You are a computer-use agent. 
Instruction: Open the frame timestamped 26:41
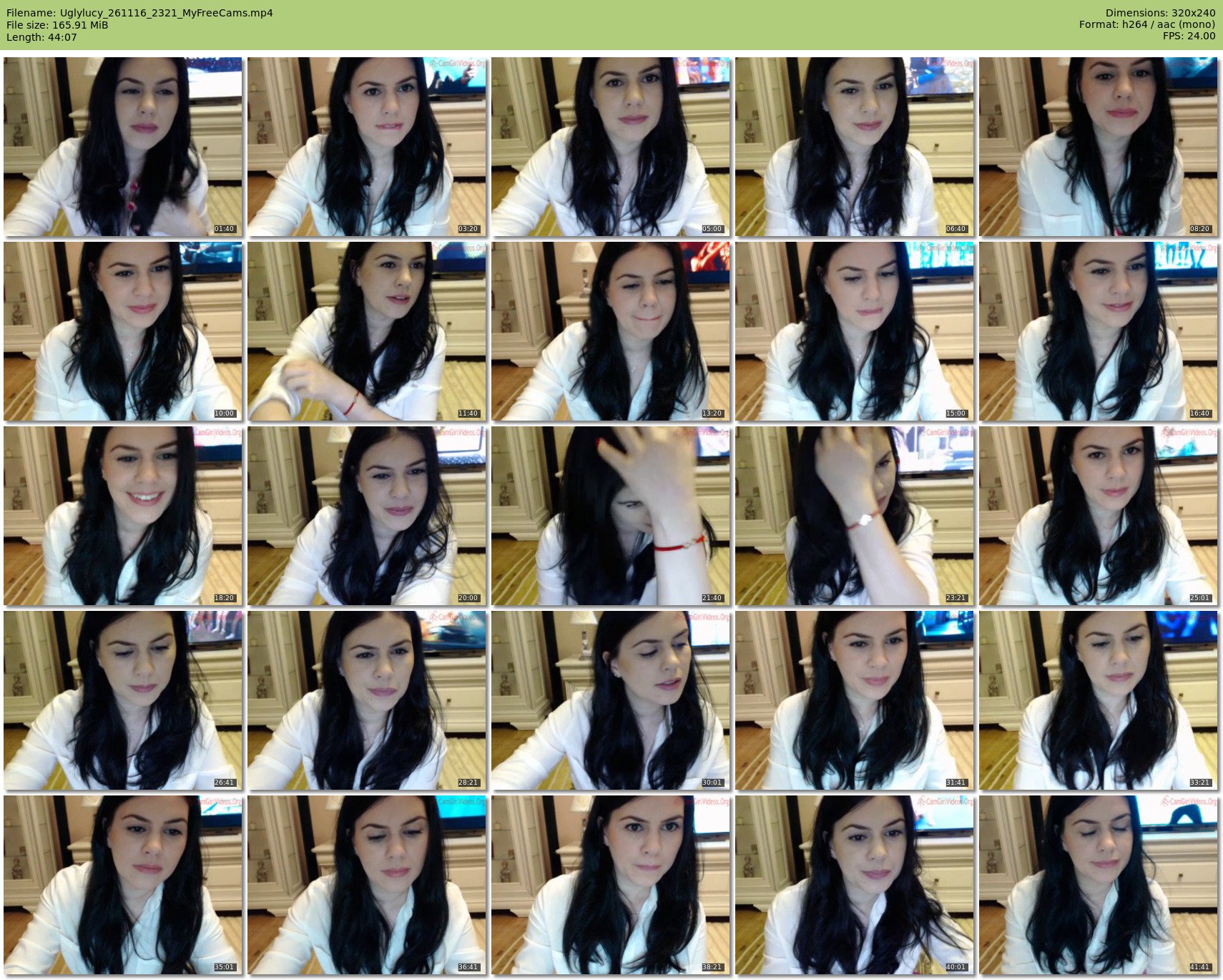pyautogui.click(x=122, y=700)
